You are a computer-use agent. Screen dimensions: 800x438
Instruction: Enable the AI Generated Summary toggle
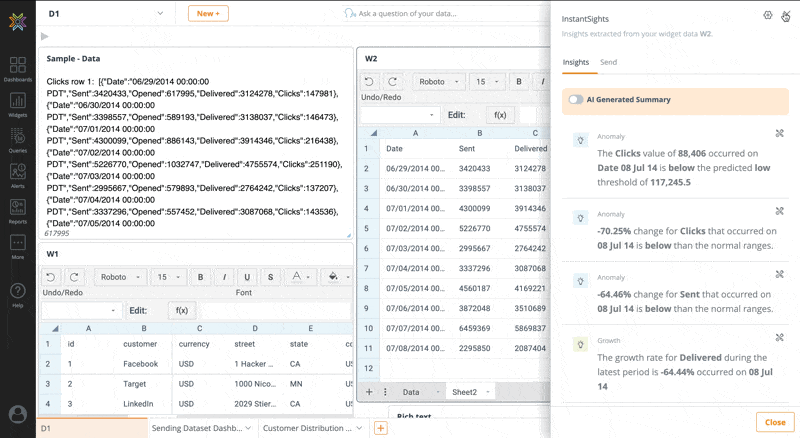click(576, 100)
